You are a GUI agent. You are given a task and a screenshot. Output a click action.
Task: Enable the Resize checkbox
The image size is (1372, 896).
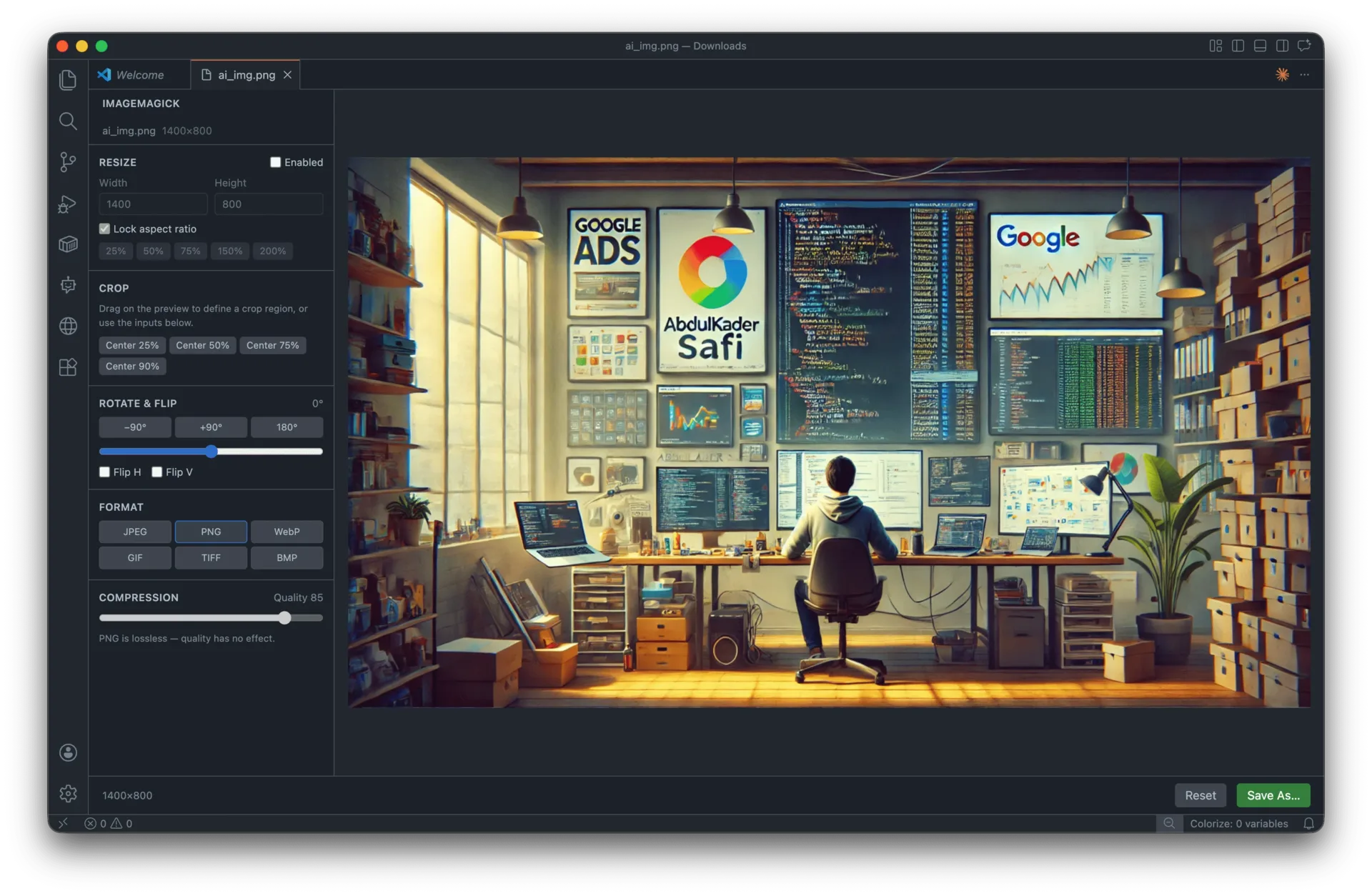pos(275,162)
